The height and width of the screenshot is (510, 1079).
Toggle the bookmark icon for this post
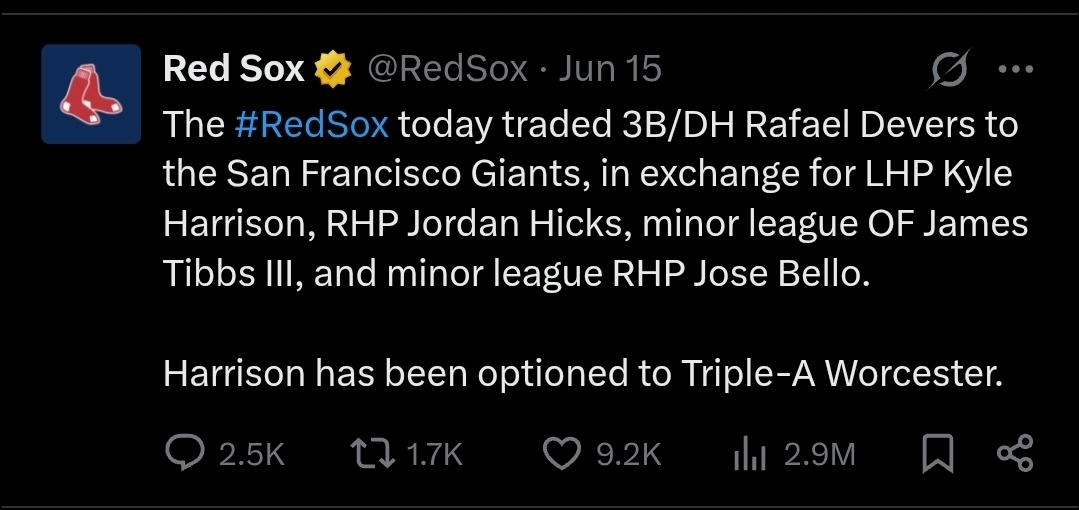pyautogui.click(x=937, y=454)
